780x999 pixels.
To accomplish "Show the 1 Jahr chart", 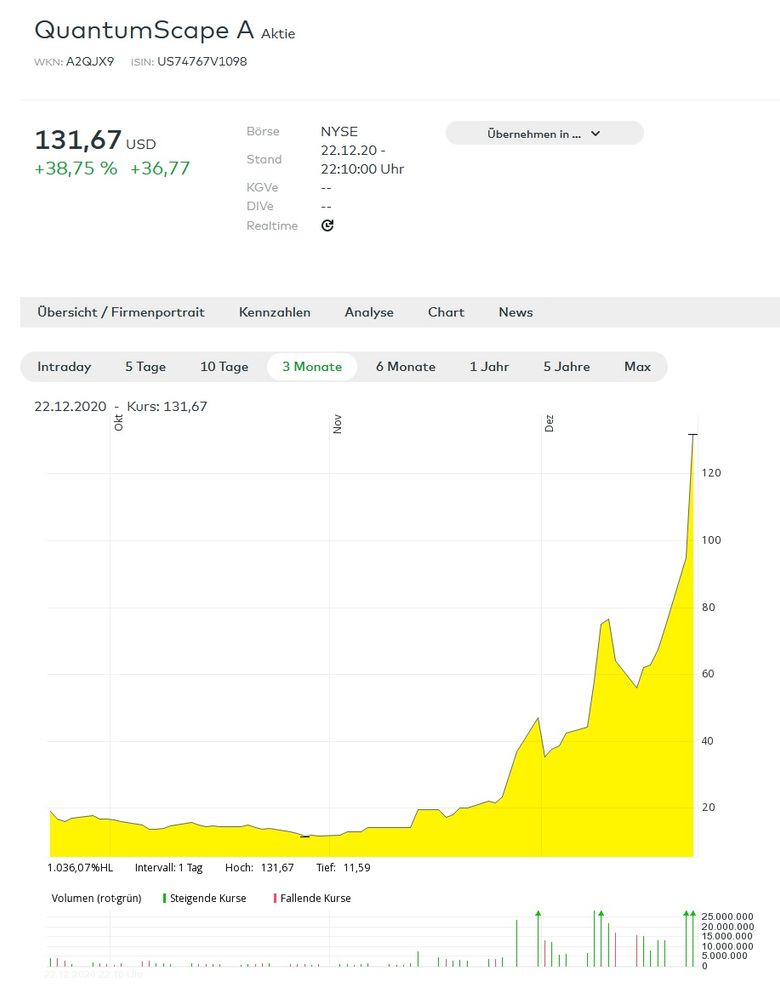I will click(x=489, y=367).
